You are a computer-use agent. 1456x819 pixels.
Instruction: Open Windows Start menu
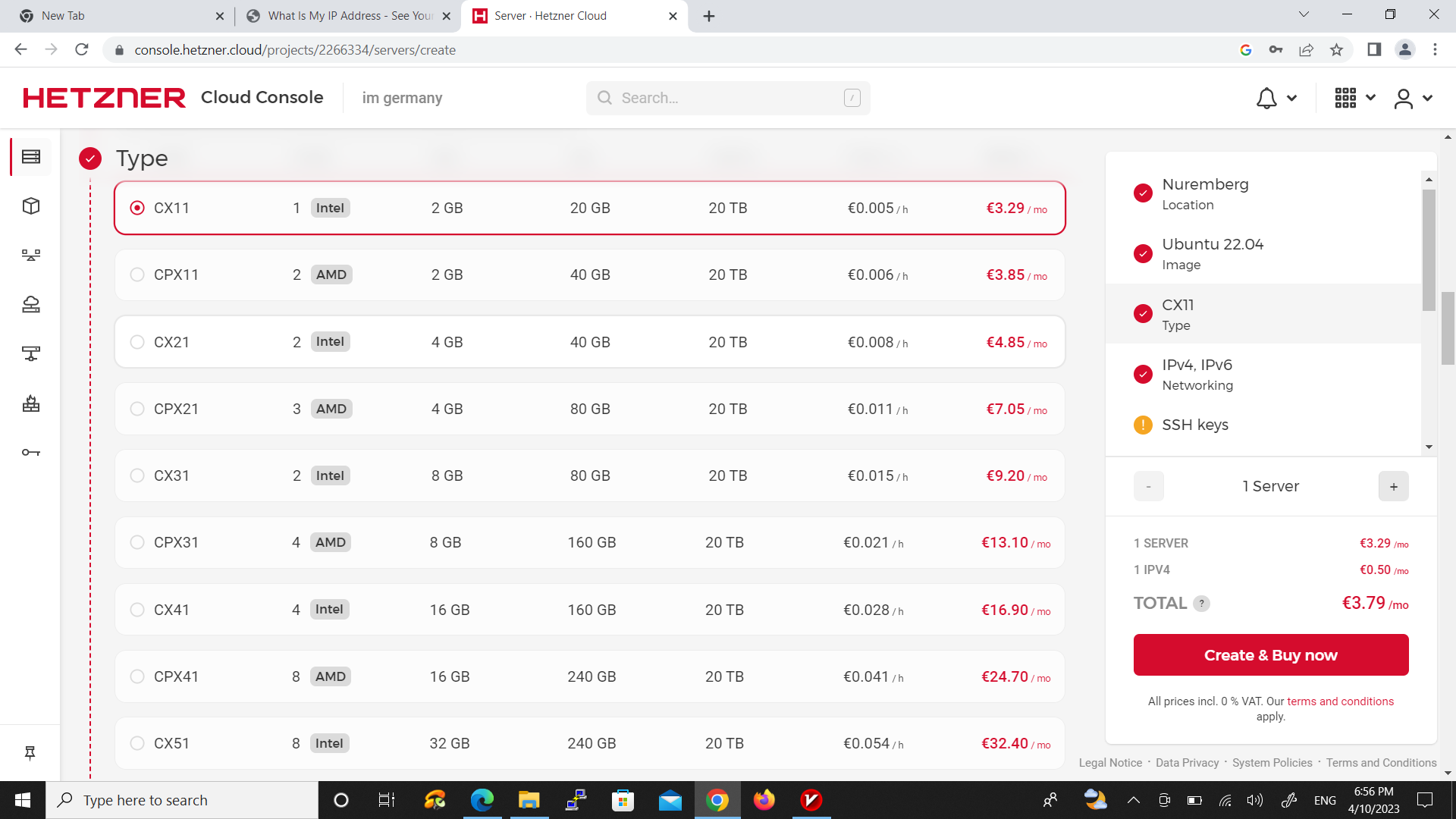point(23,800)
